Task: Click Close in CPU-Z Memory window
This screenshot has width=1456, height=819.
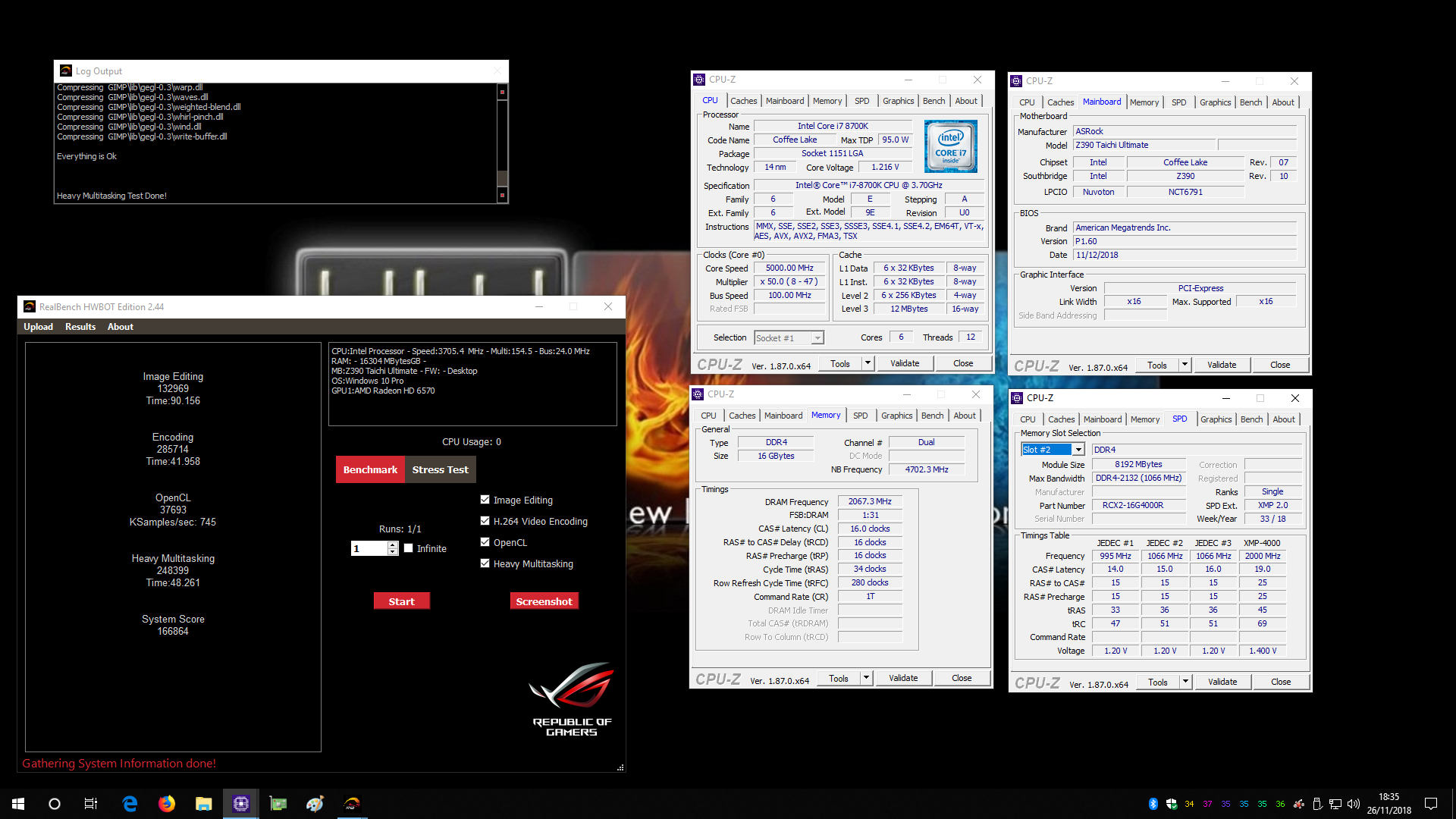Action: [x=962, y=678]
